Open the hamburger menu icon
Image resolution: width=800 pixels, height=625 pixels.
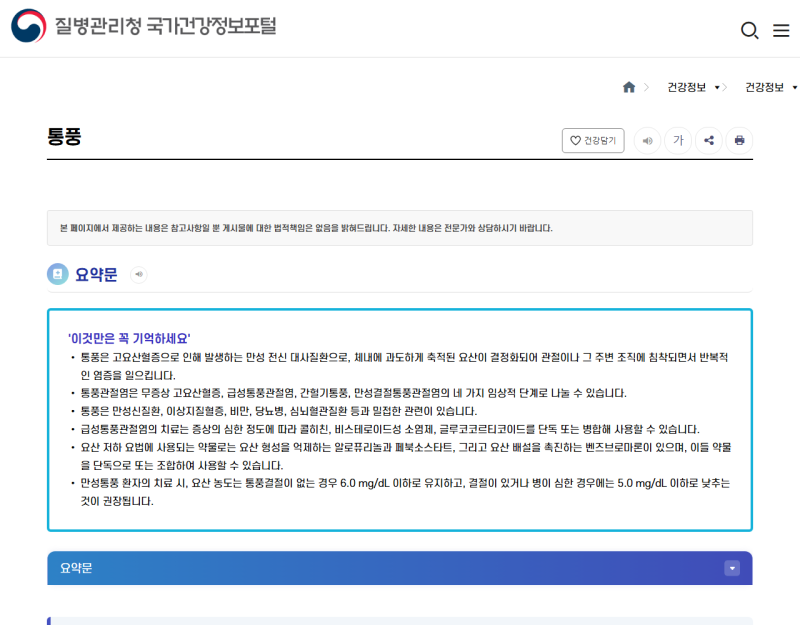click(x=781, y=30)
